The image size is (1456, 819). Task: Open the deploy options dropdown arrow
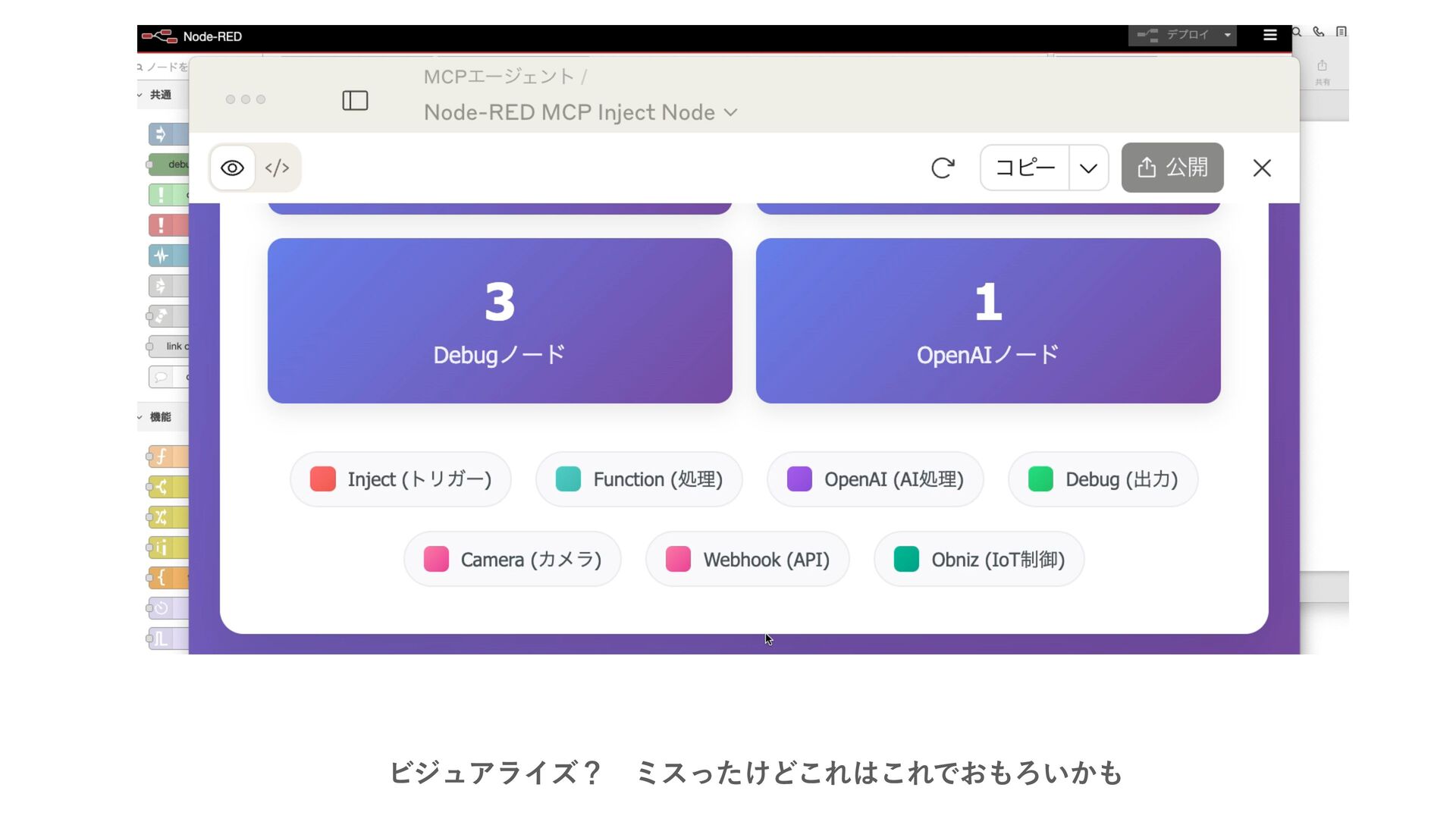(x=1227, y=35)
